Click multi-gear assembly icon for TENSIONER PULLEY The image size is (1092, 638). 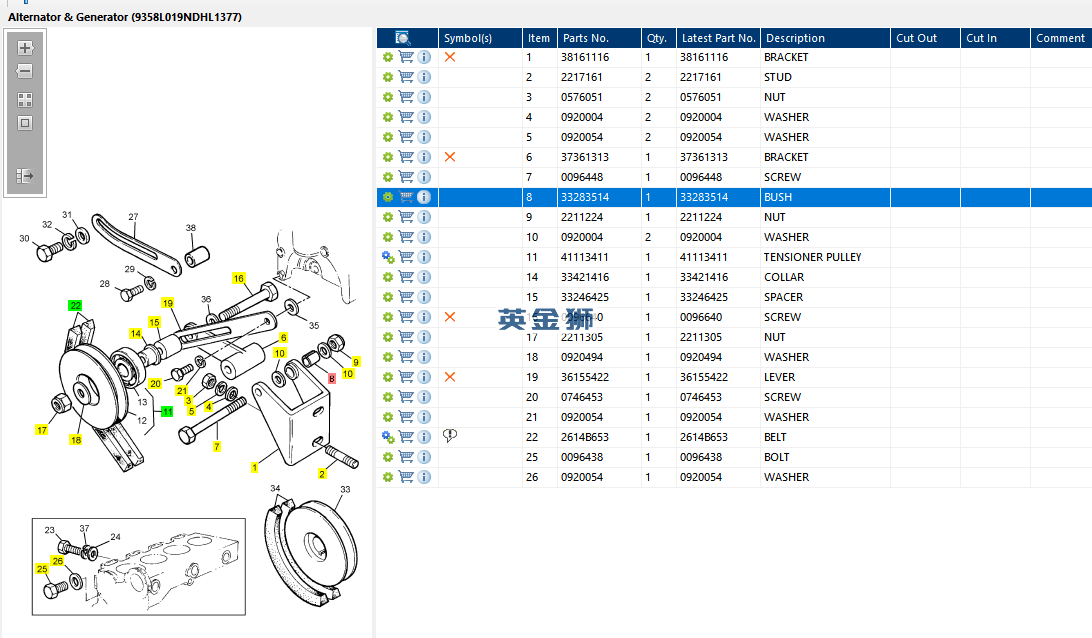(388, 258)
